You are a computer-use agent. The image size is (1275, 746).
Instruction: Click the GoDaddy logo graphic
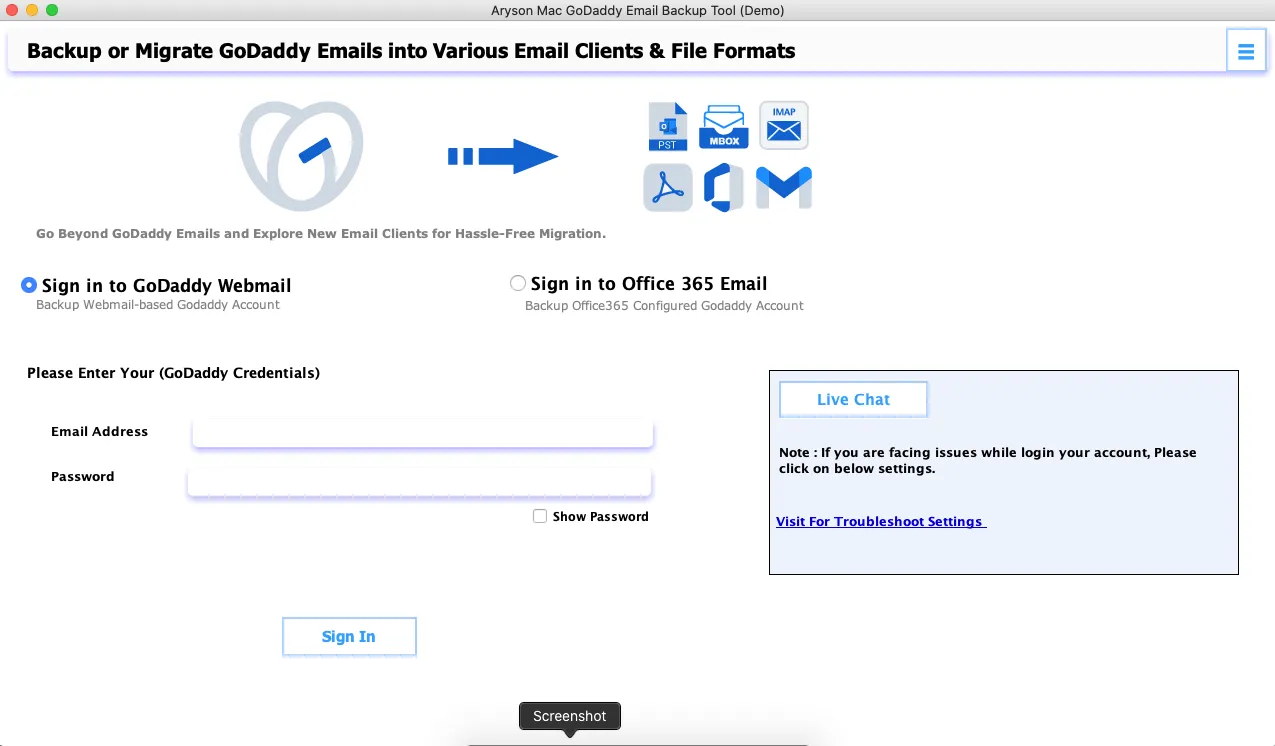(301, 155)
